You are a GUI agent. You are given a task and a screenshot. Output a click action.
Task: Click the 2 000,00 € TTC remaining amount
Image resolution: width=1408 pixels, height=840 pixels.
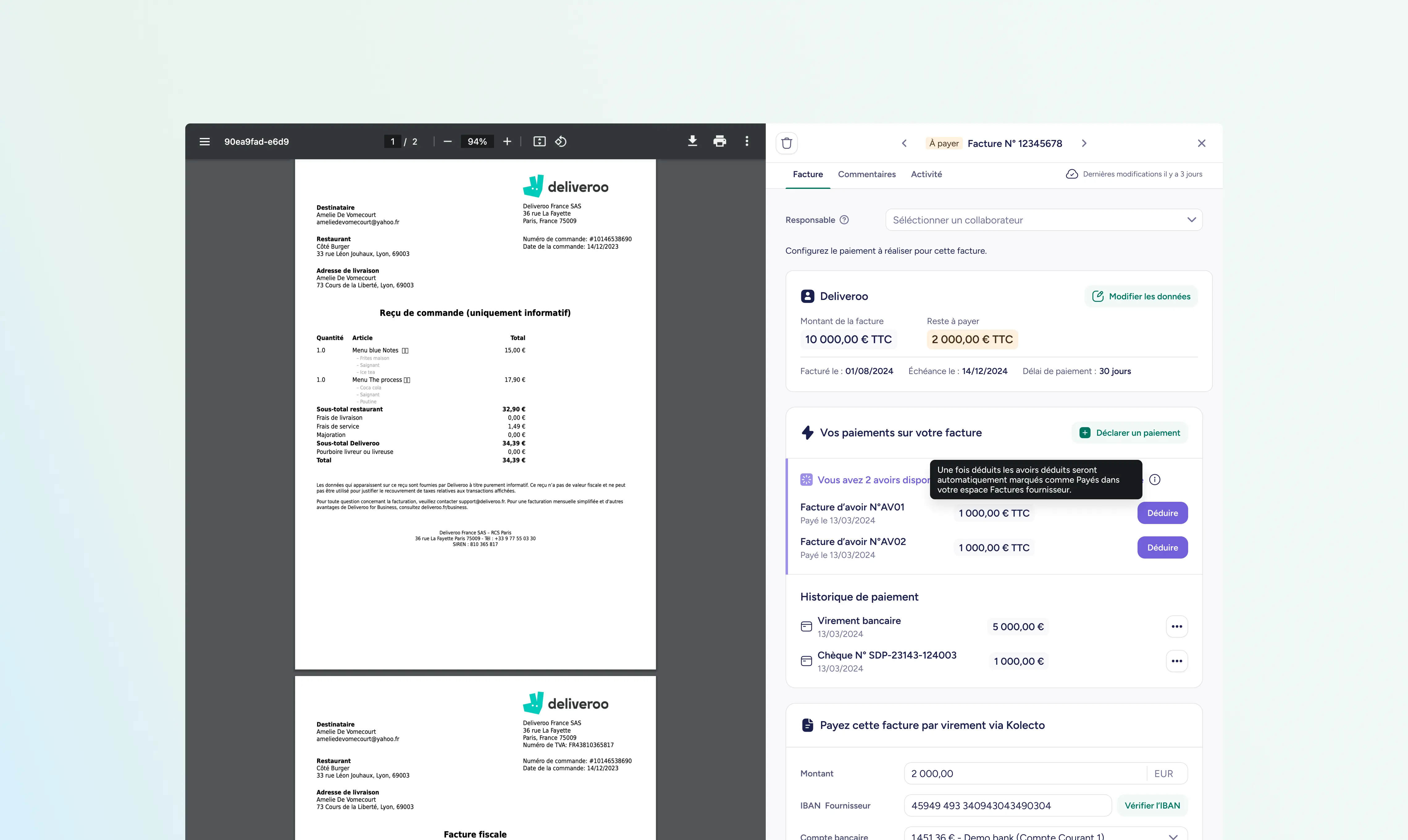point(972,340)
